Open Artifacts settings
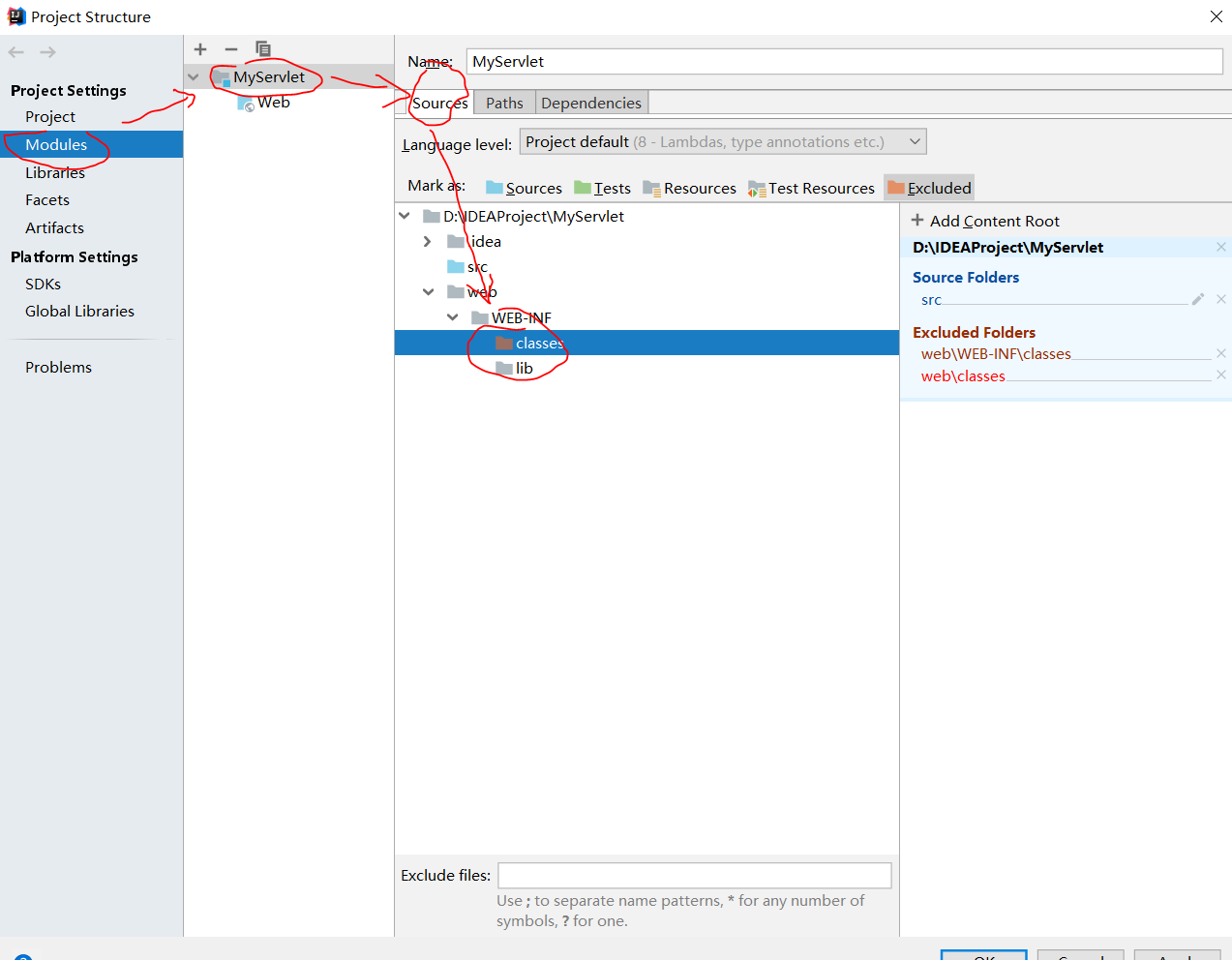Viewport: 1232px width, 960px height. coord(54,227)
